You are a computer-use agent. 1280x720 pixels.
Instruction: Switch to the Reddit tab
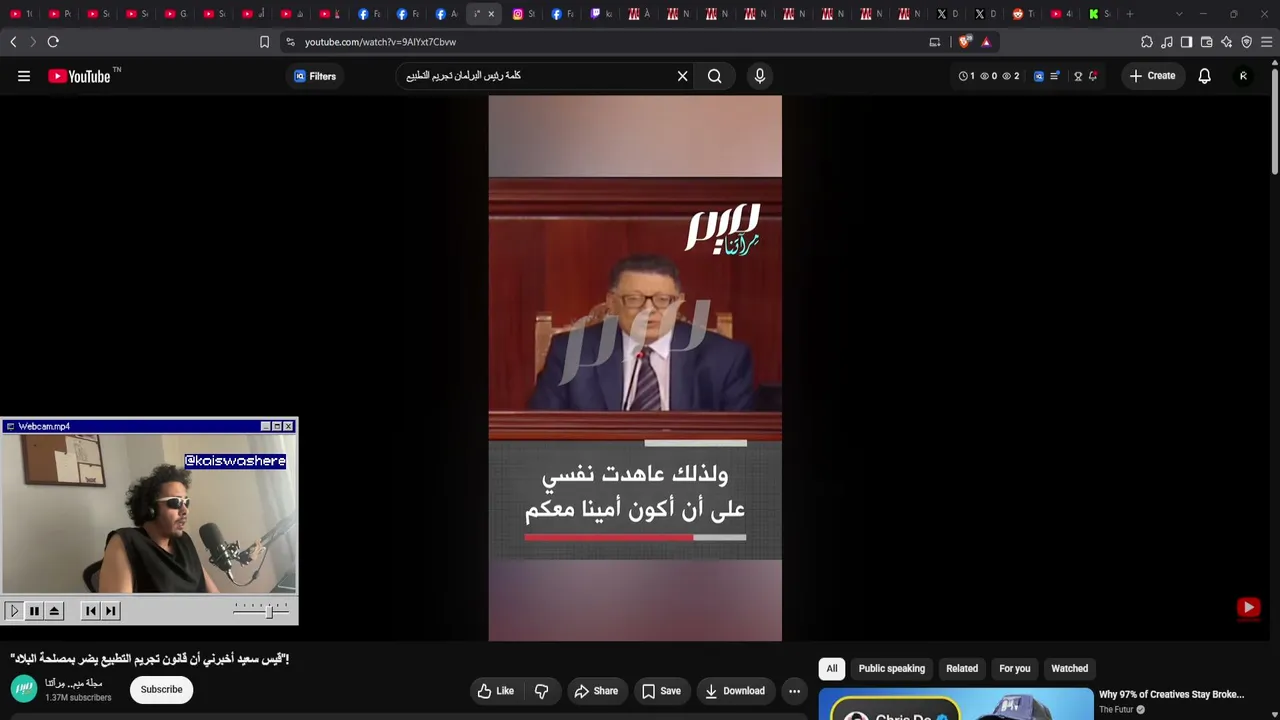tap(1023, 14)
